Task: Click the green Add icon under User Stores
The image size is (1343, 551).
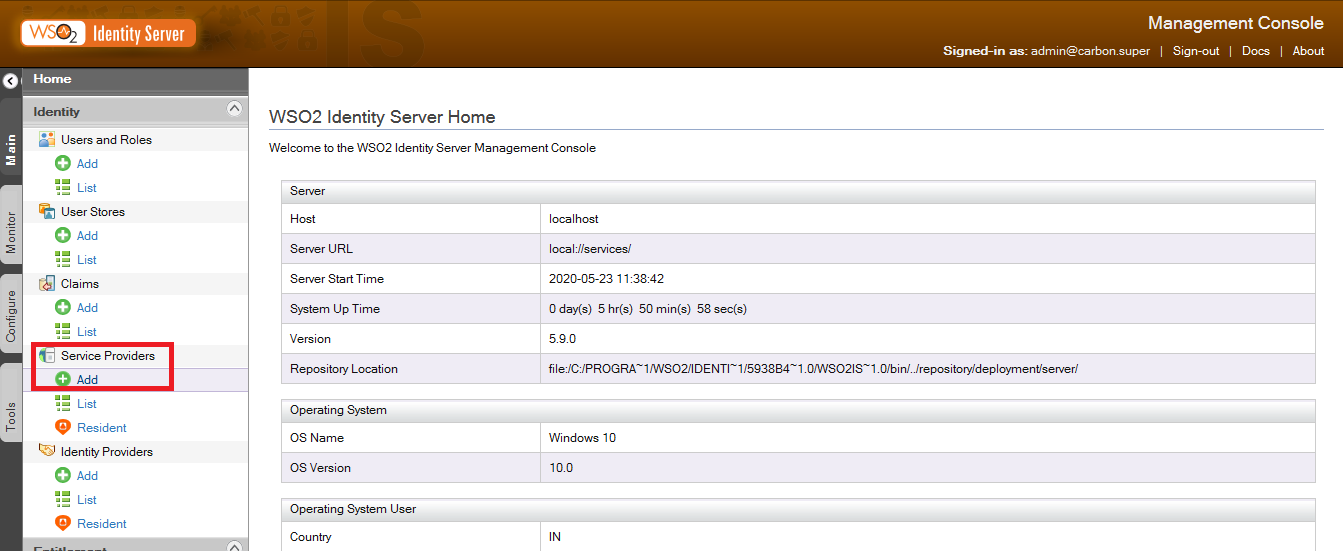Action: point(63,235)
